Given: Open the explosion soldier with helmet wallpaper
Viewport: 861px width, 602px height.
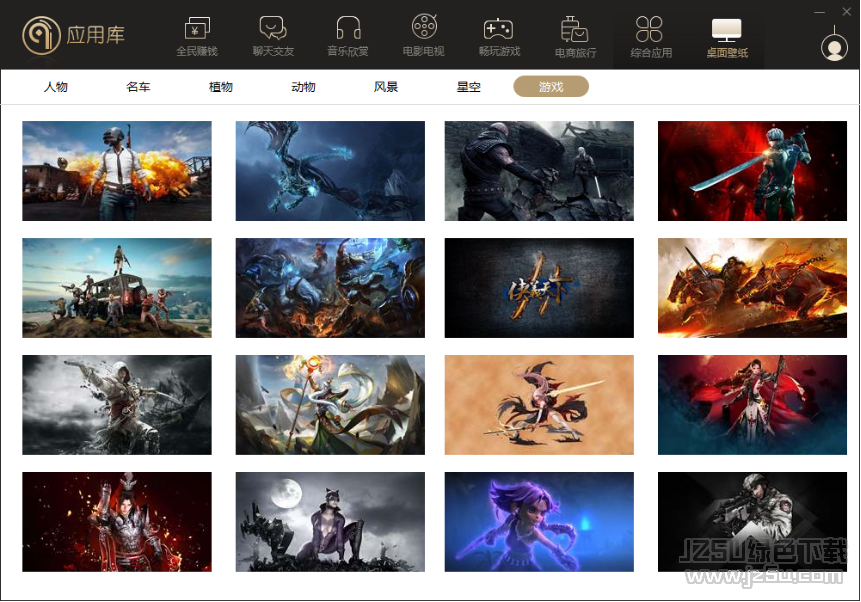Looking at the screenshot, I should pyautogui.click(x=117, y=171).
